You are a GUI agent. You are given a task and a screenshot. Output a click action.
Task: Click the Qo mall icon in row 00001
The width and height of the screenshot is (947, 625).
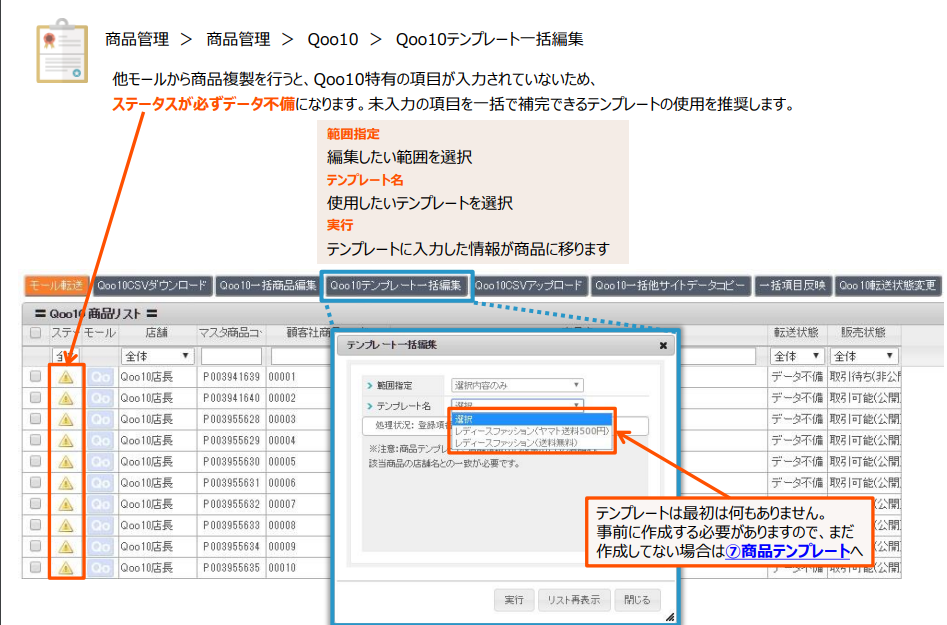point(100,377)
